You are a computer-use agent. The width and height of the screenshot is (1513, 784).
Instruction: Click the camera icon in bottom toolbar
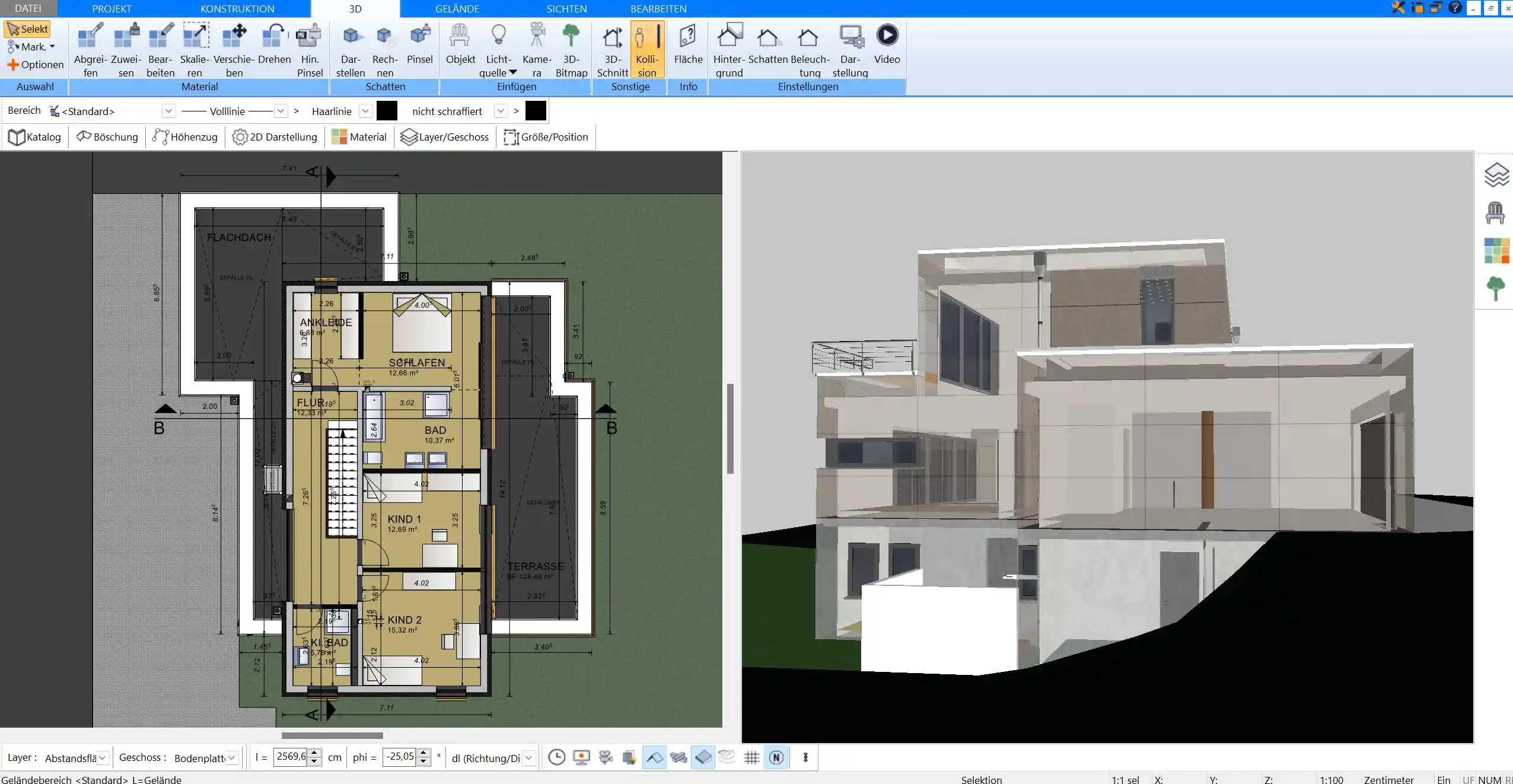tap(606, 757)
